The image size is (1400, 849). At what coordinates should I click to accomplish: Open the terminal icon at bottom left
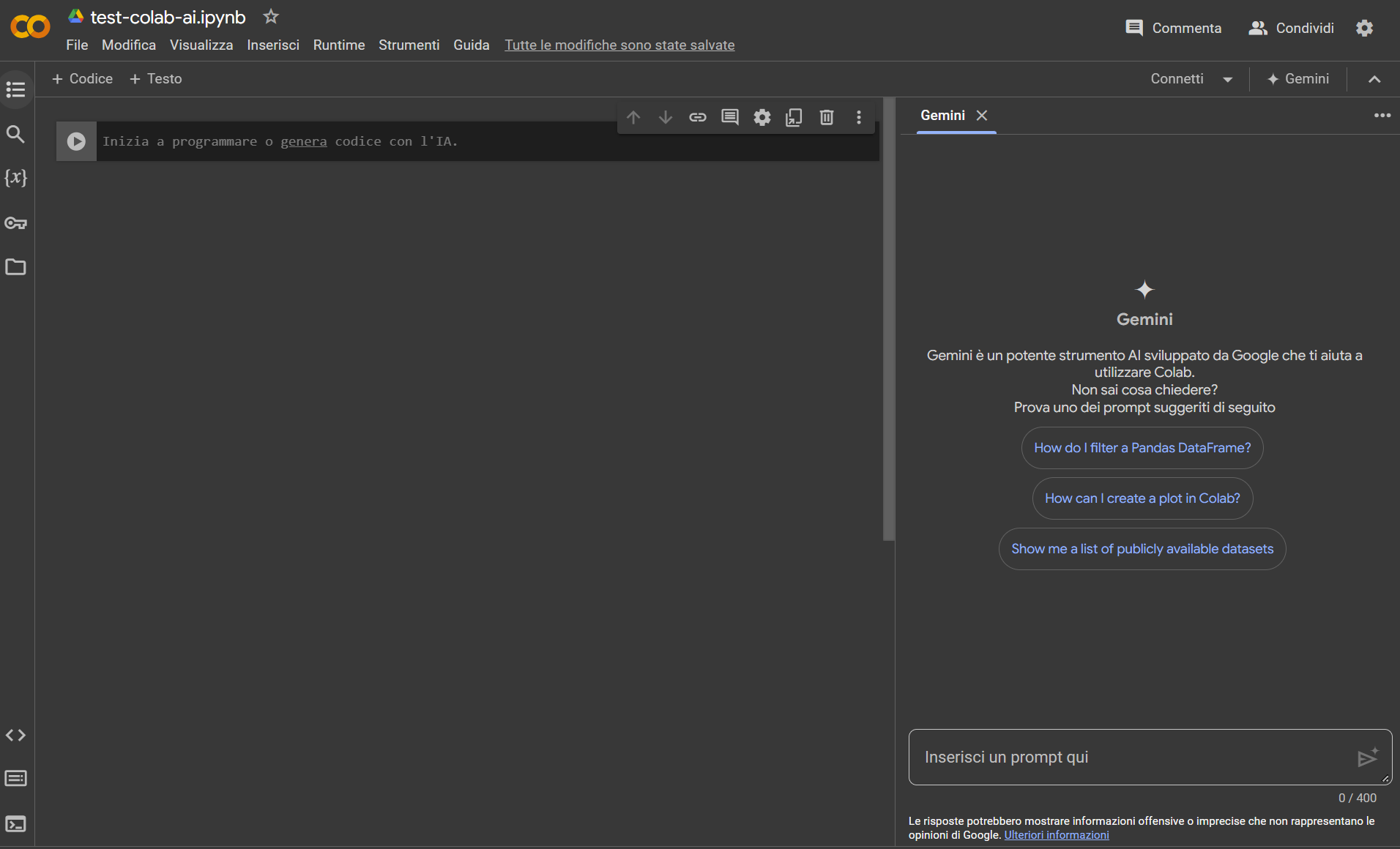[15, 824]
